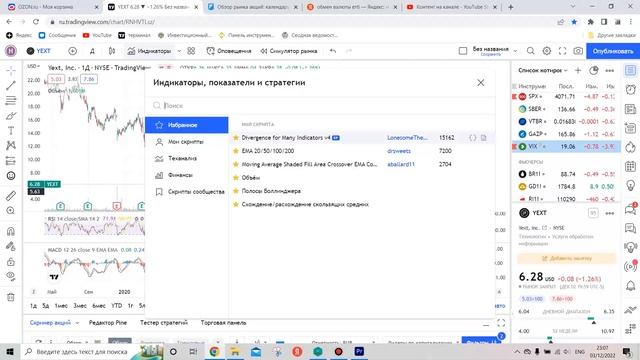Open the Stock screener (Скринер акций) tab

coord(50,323)
